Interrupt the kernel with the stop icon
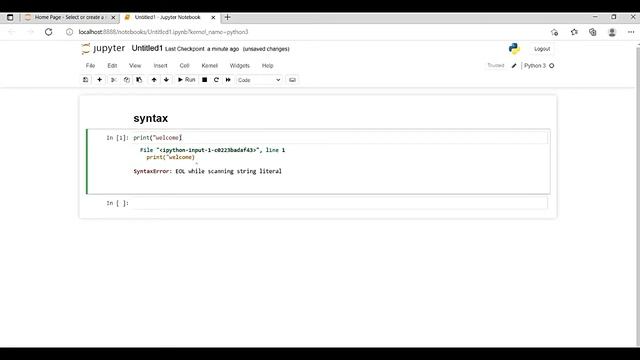 [204, 80]
